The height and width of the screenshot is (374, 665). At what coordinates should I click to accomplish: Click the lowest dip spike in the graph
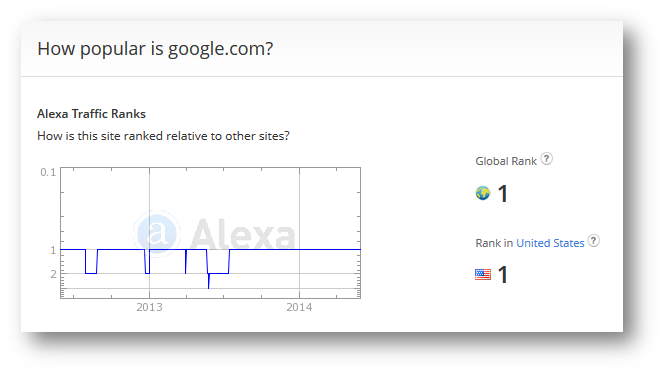click(209, 282)
